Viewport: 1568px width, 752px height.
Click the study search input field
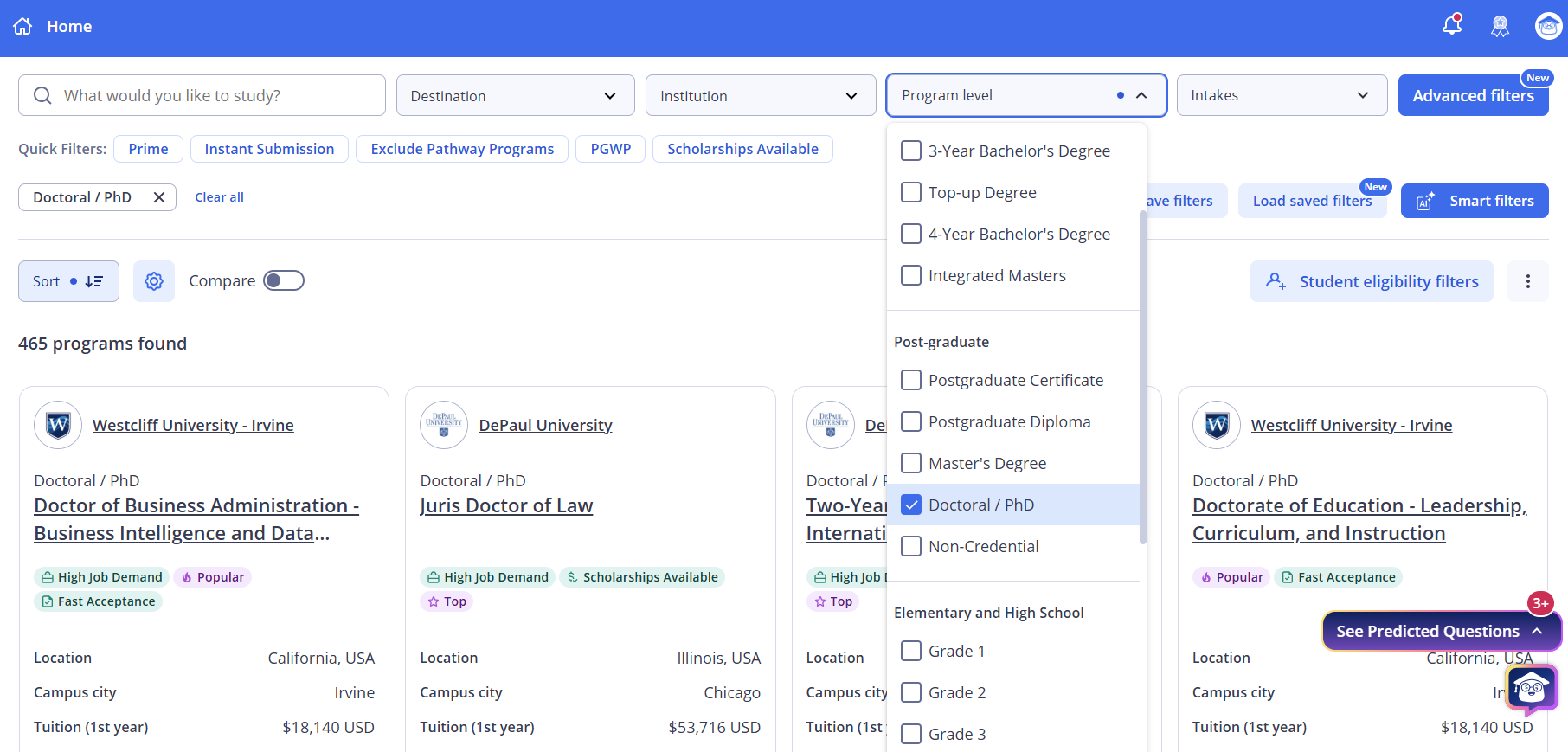coord(202,95)
